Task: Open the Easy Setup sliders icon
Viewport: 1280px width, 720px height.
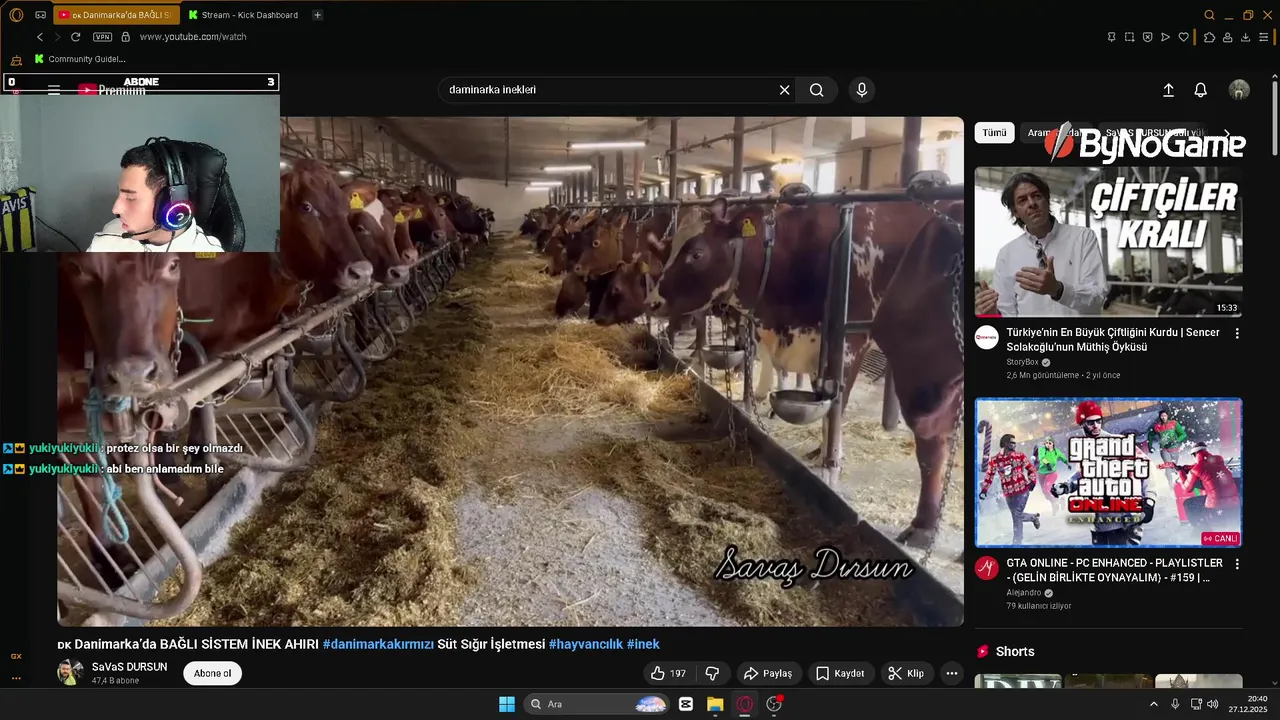Action: [1264, 37]
